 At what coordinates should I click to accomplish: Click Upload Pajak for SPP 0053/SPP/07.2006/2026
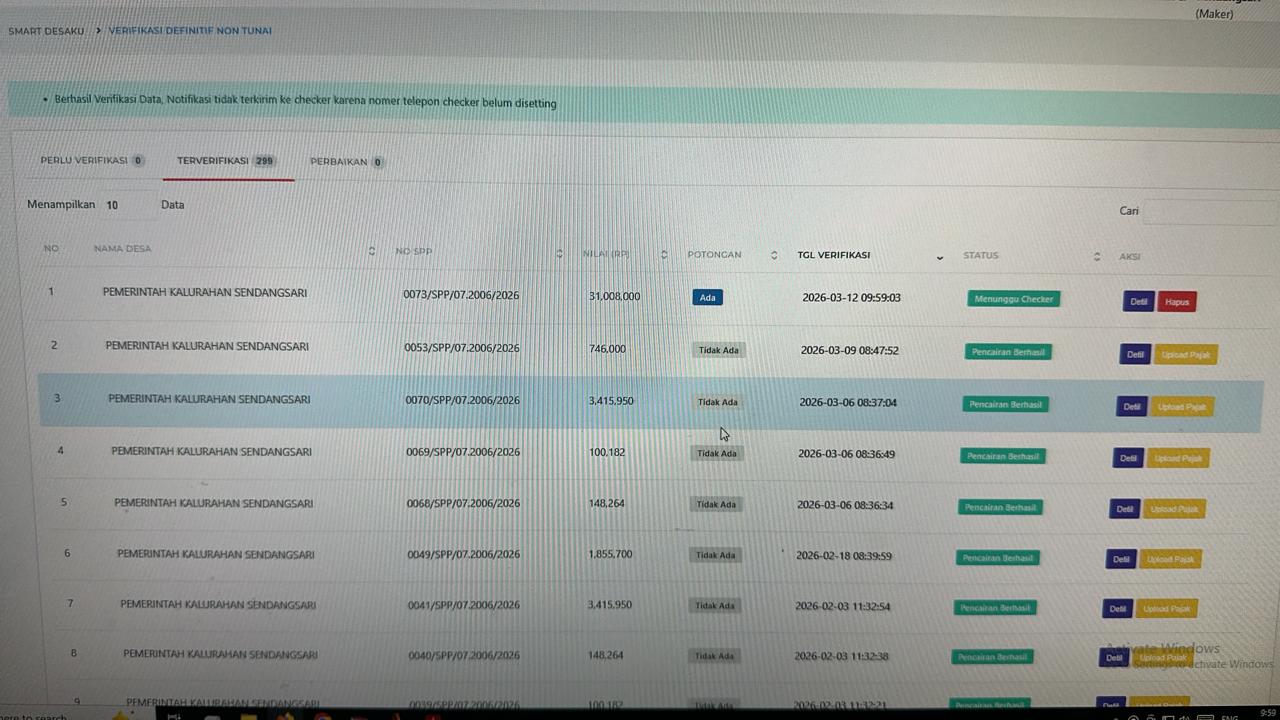(1186, 355)
